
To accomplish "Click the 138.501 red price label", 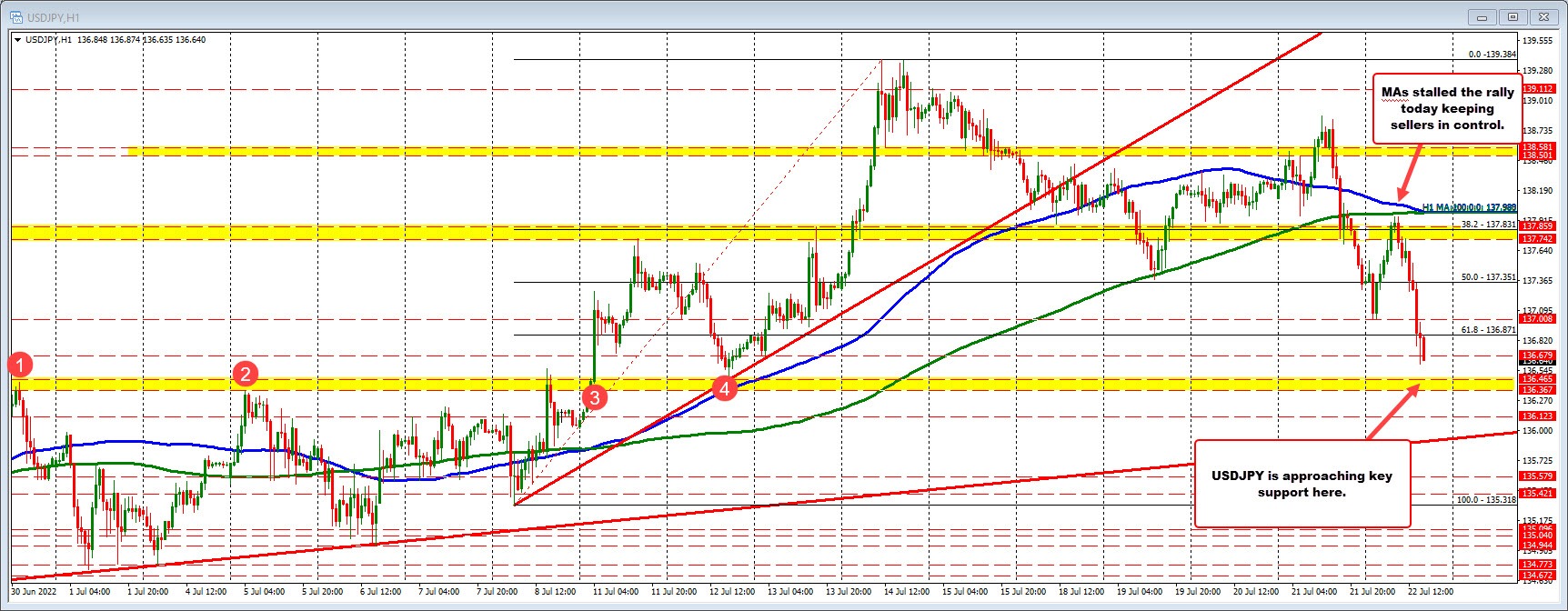I will pyautogui.click(x=1539, y=155).
